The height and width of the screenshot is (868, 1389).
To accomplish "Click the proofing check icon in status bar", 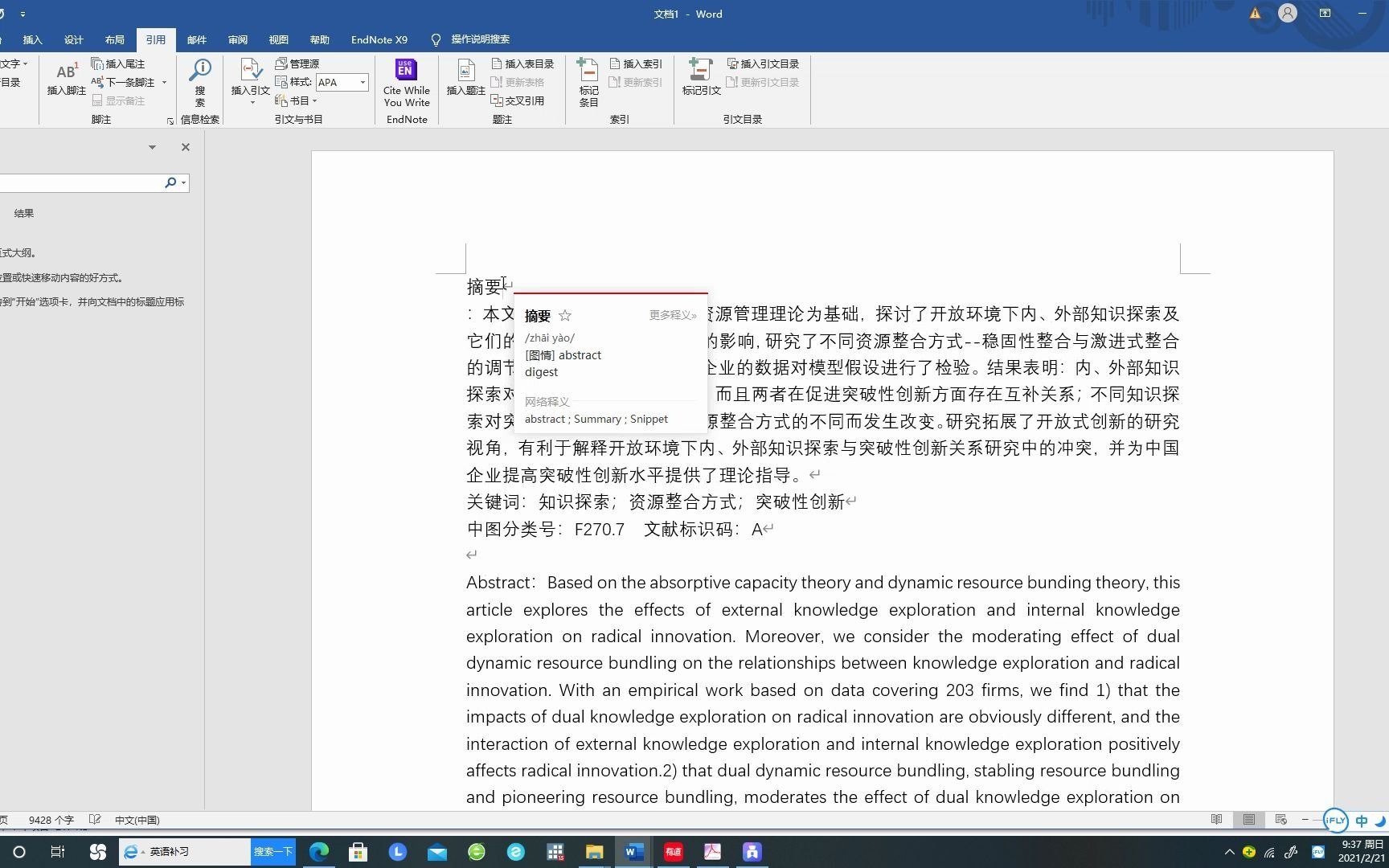I will (95, 820).
